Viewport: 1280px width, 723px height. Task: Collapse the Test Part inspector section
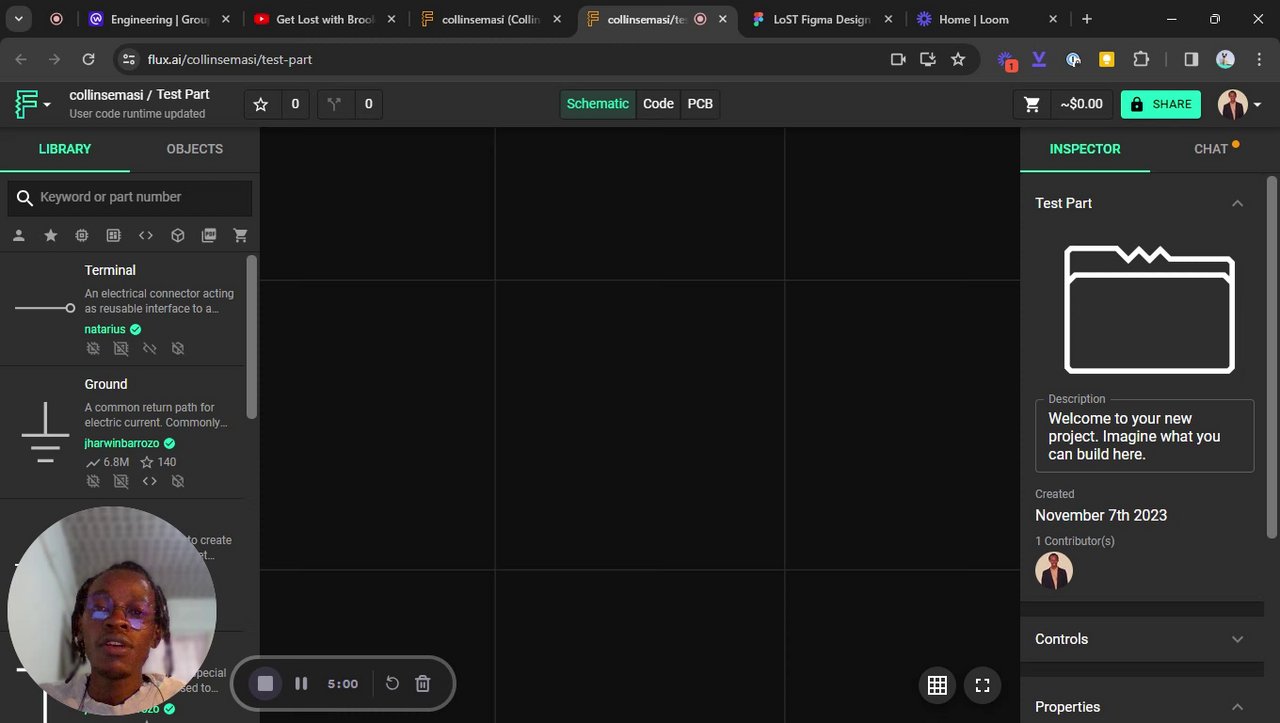[x=1237, y=203]
